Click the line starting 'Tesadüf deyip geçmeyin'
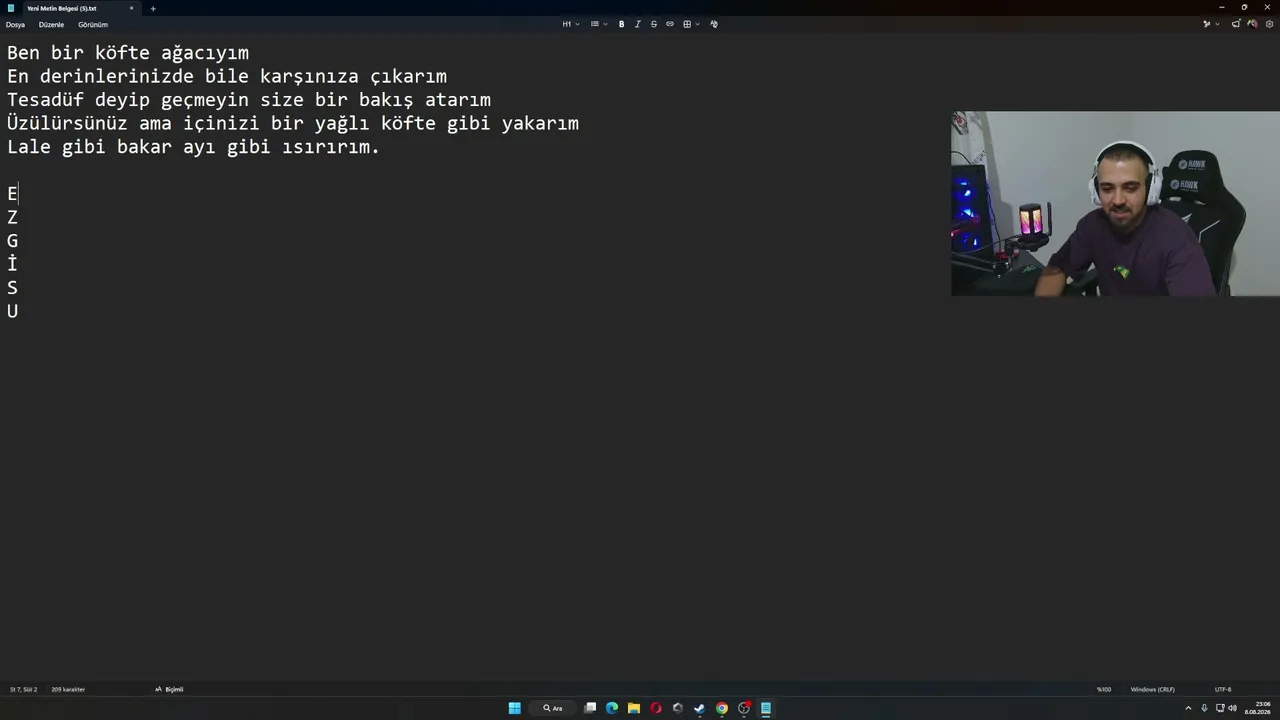The image size is (1280, 720). tap(249, 100)
